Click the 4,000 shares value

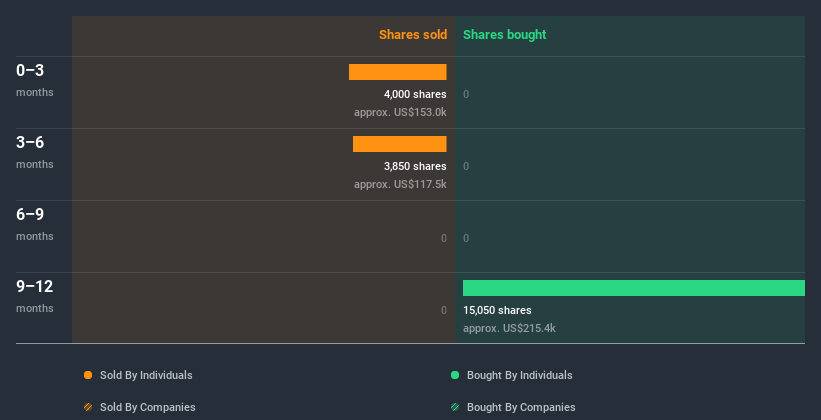(x=415, y=94)
